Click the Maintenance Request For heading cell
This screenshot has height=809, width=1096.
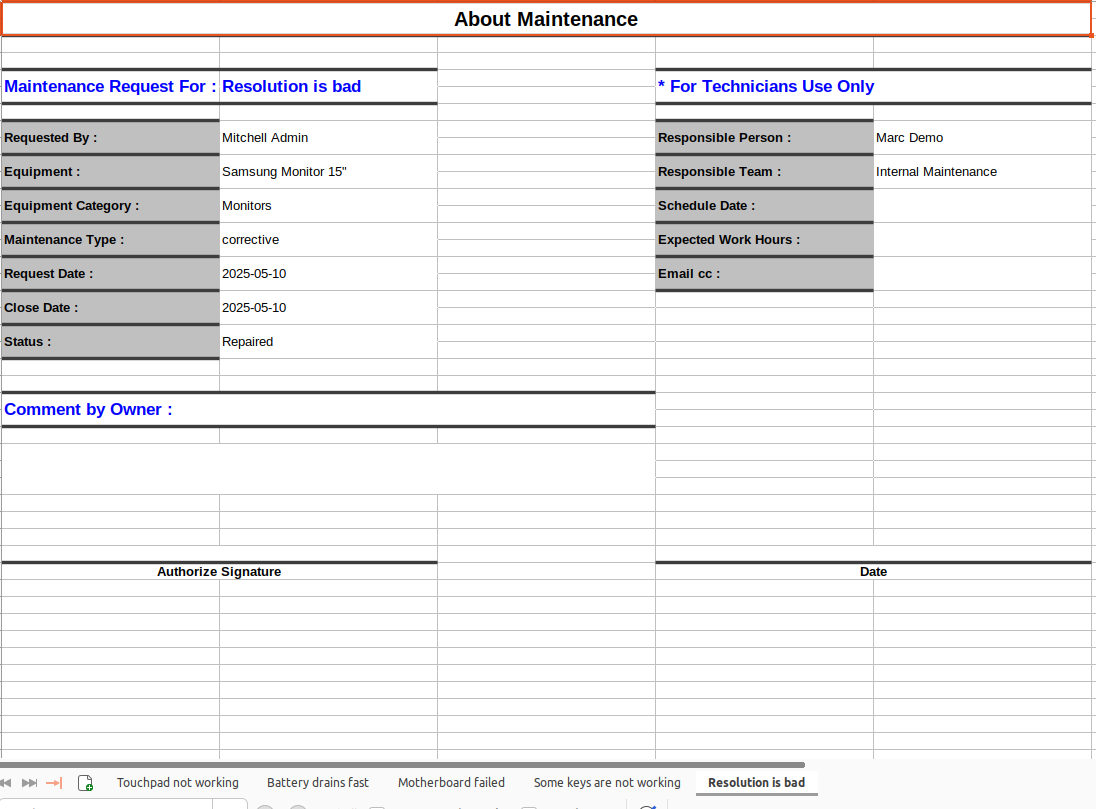[x=110, y=87]
